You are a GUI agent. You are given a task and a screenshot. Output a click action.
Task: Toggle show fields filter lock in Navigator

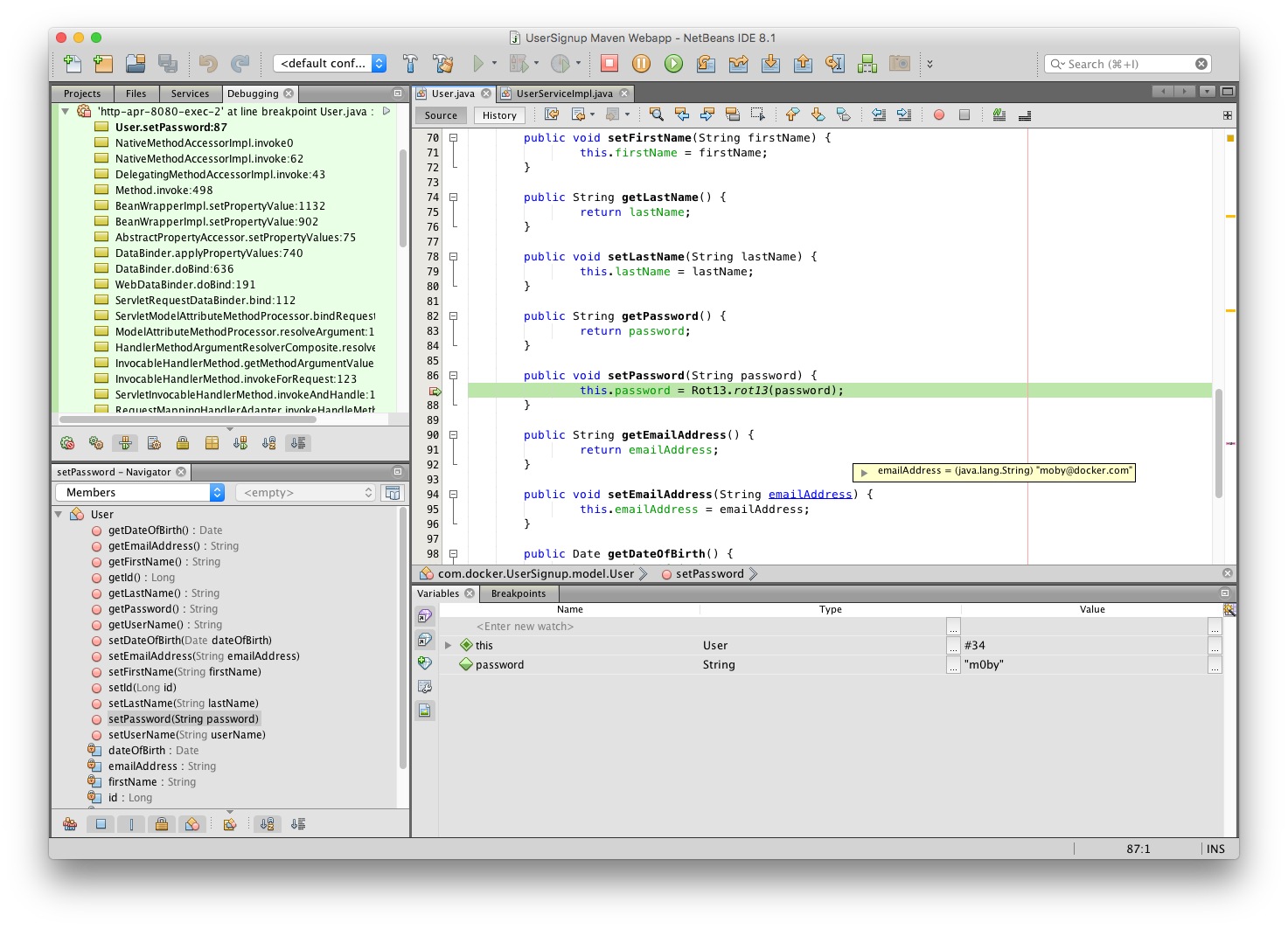[x=162, y=824]
